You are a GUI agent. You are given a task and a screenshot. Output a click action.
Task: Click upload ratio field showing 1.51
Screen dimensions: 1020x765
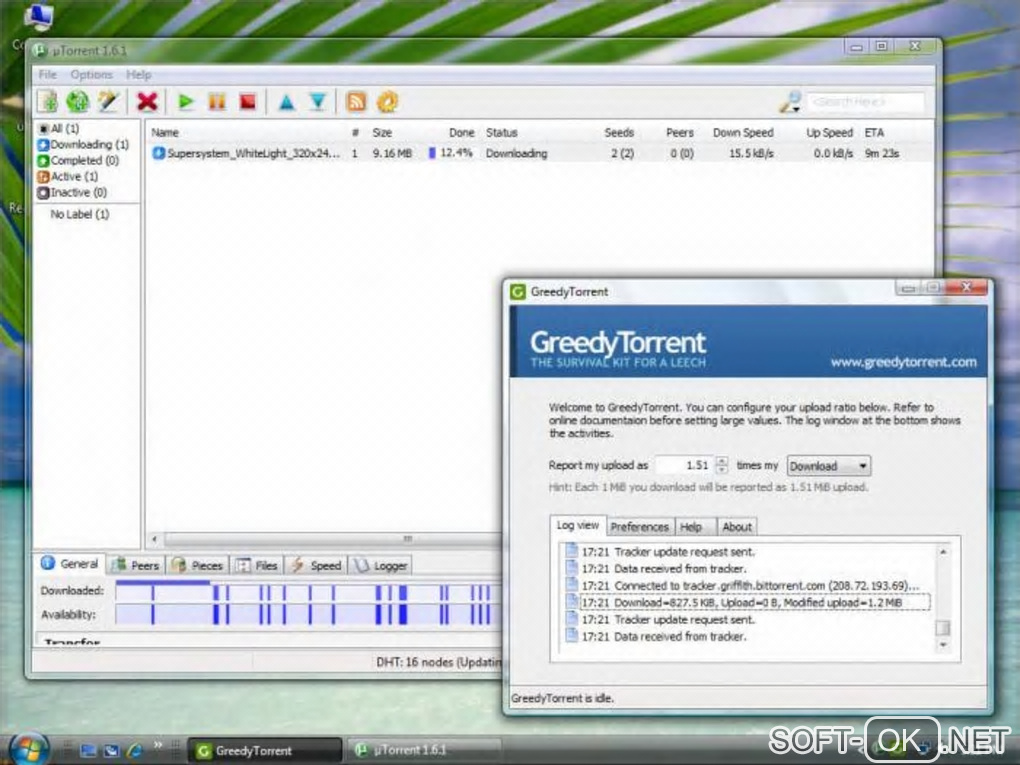[x=684, y=465]
